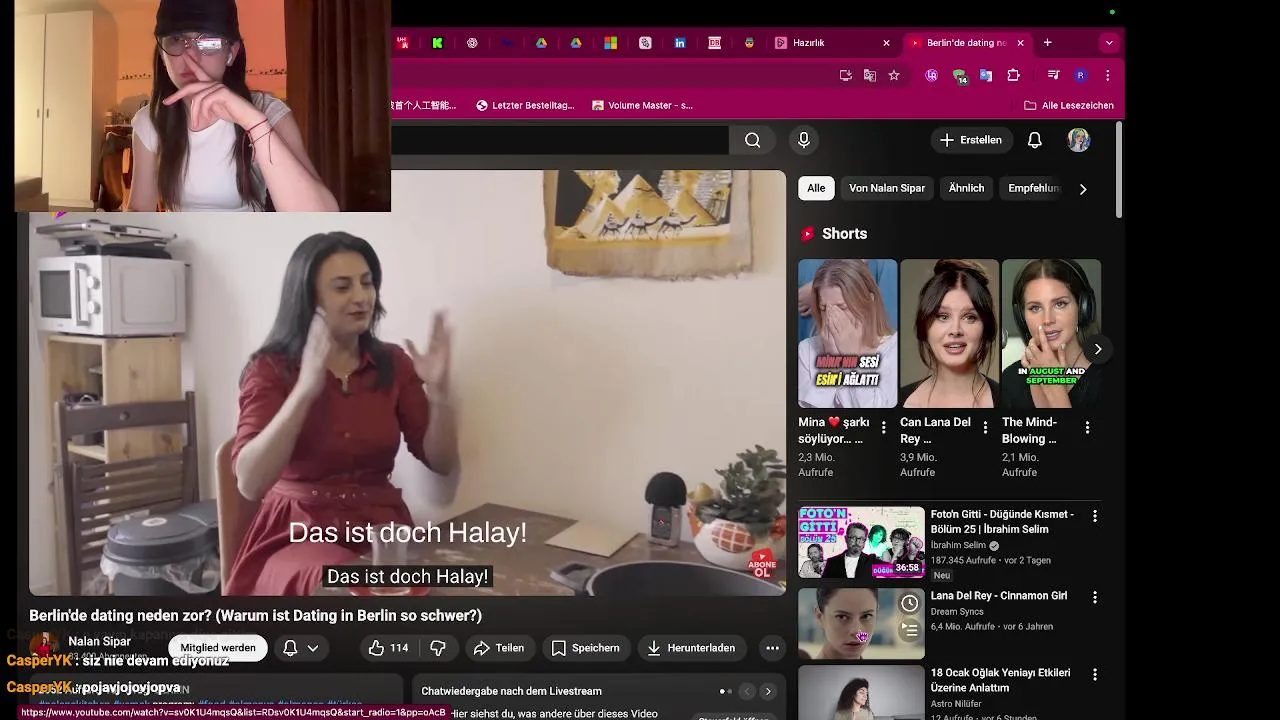This screenshot has height=720, width=1280.
Task: Close the Hazırlık browser tab
Action: pos(886,43)
